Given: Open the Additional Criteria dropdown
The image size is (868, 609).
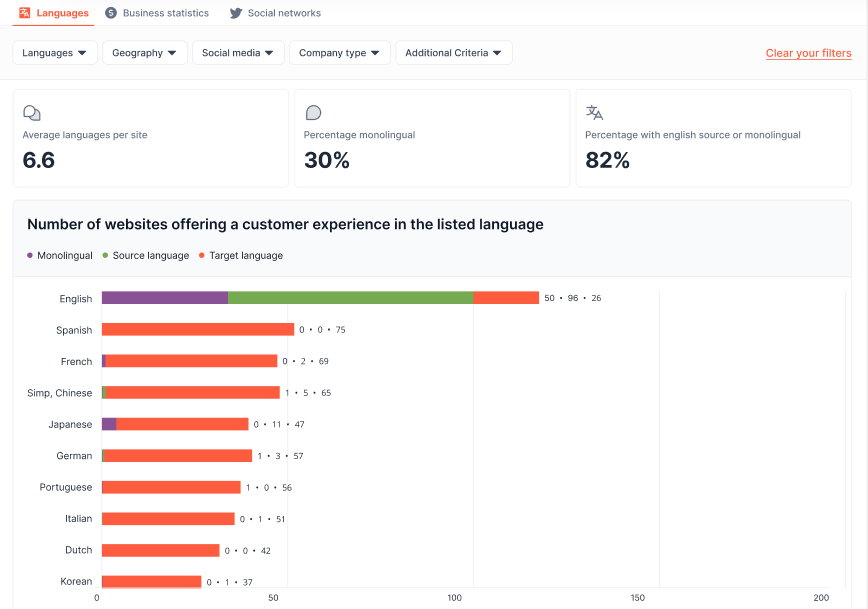Looking at the screenshot, I should pos(453,53).
